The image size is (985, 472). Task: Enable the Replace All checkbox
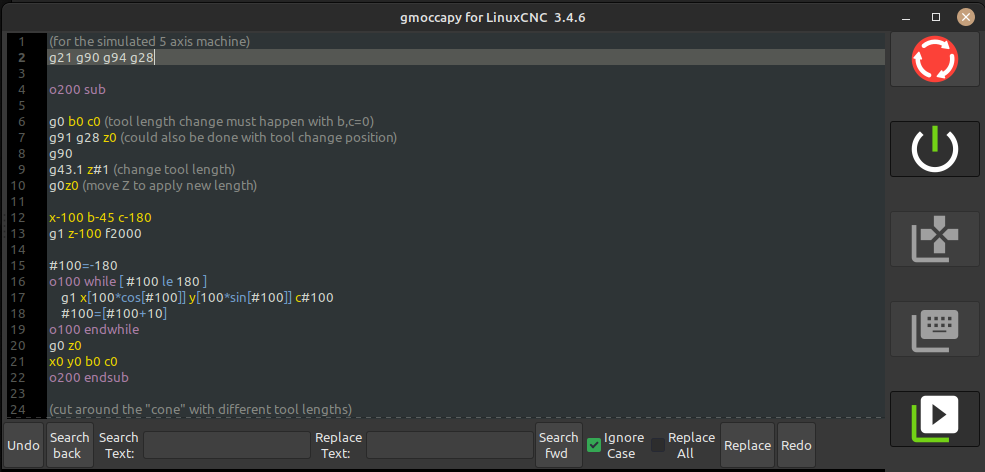point(658,445)
